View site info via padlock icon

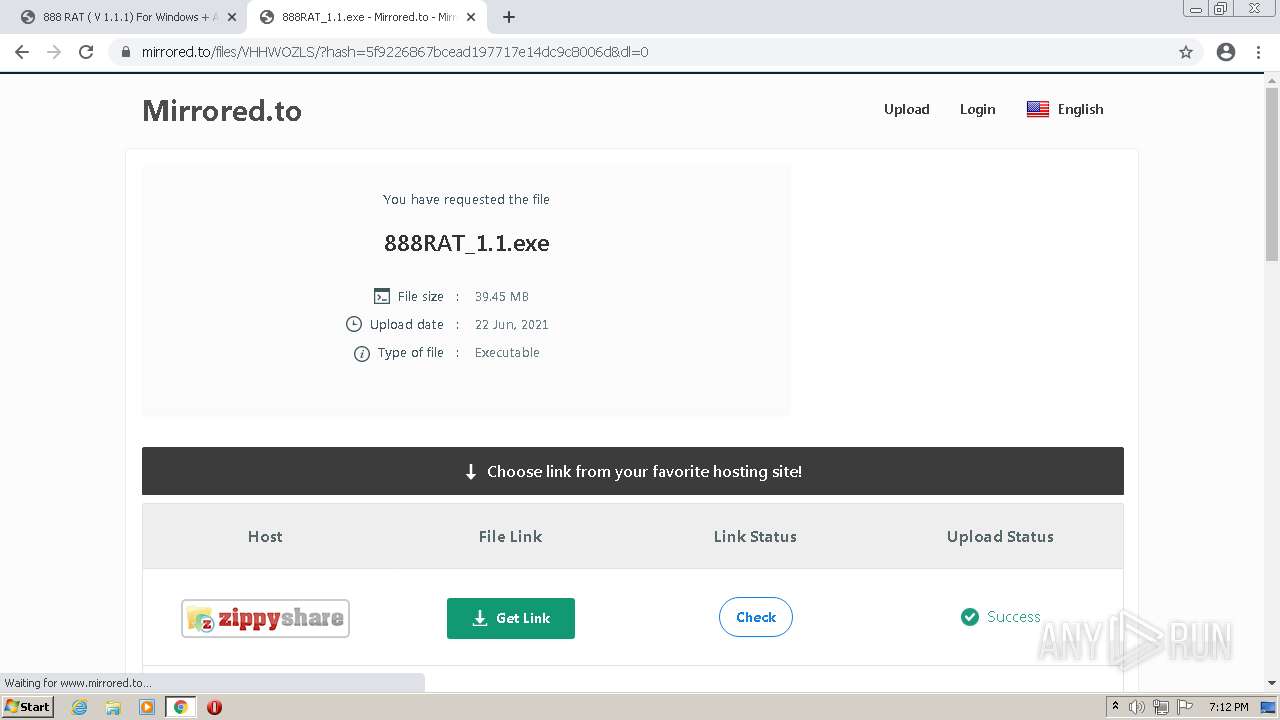pyautogui.click(x=126, y=52)
